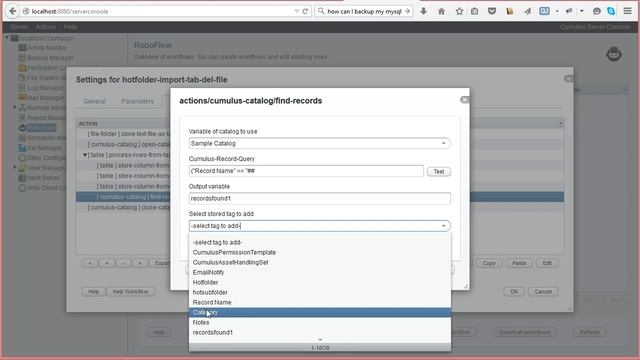
Task: Select the '-select tag to add-' list option
Action: click(320, 242)
